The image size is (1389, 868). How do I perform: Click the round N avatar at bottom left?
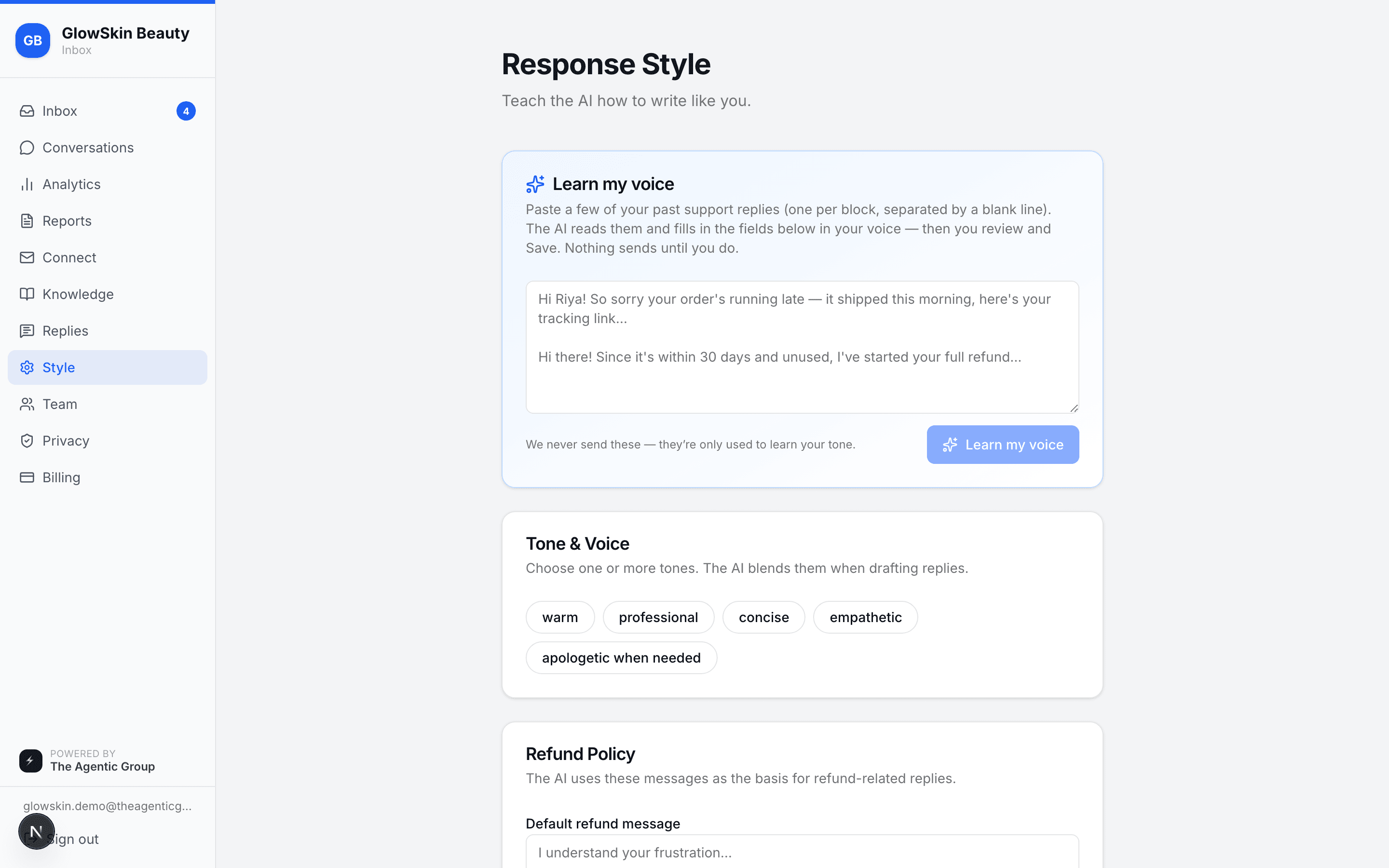pos(36,831)
